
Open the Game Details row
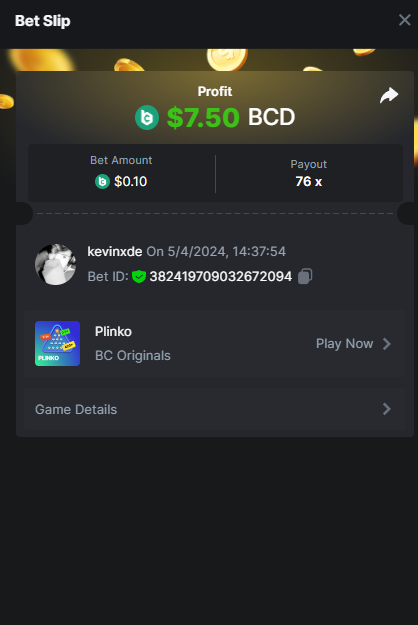[215, 409]
